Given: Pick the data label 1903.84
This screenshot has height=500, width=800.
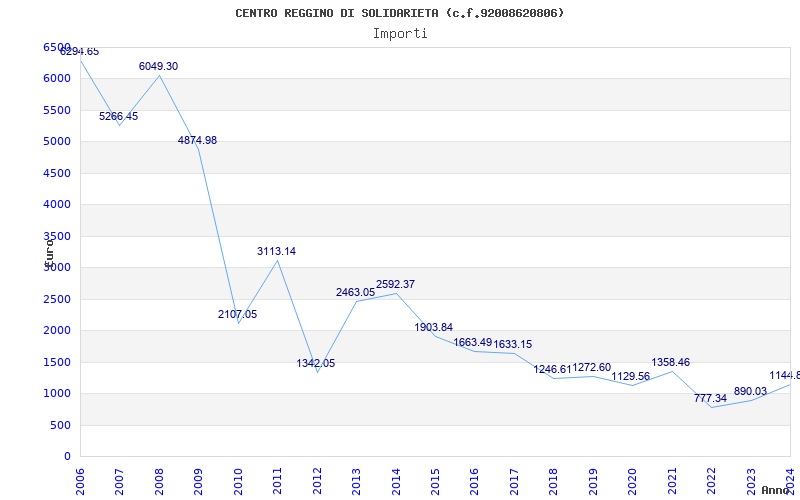Looking at the screenshot, I should pos(434,327).
